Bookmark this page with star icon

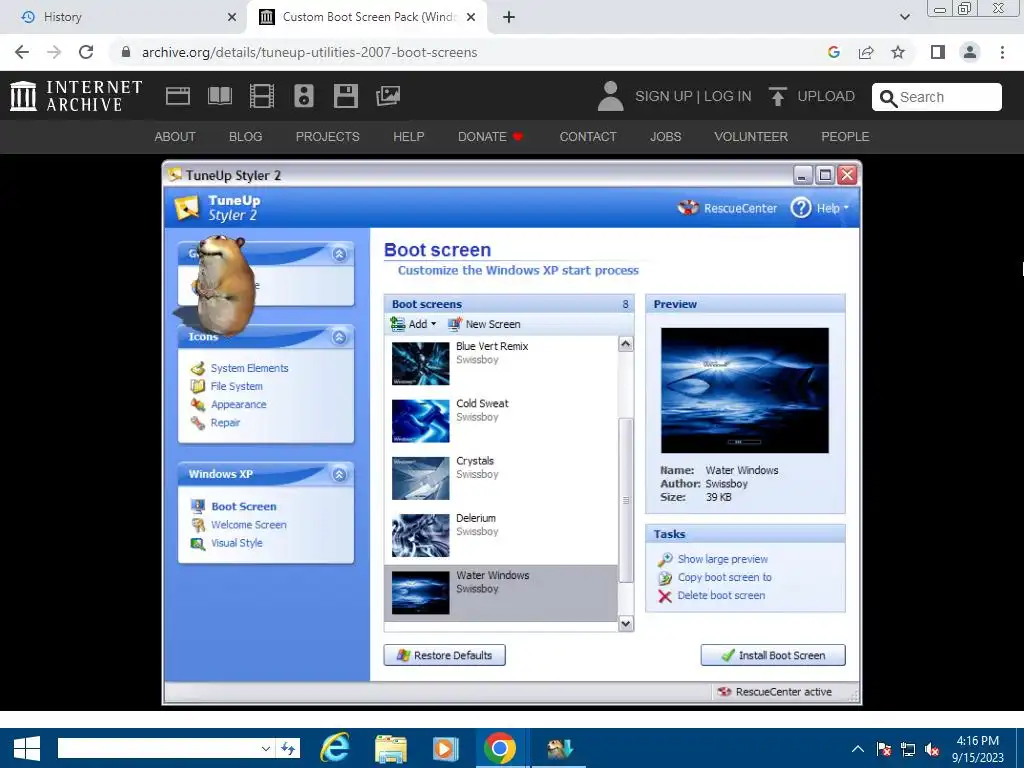coord(898,52)
